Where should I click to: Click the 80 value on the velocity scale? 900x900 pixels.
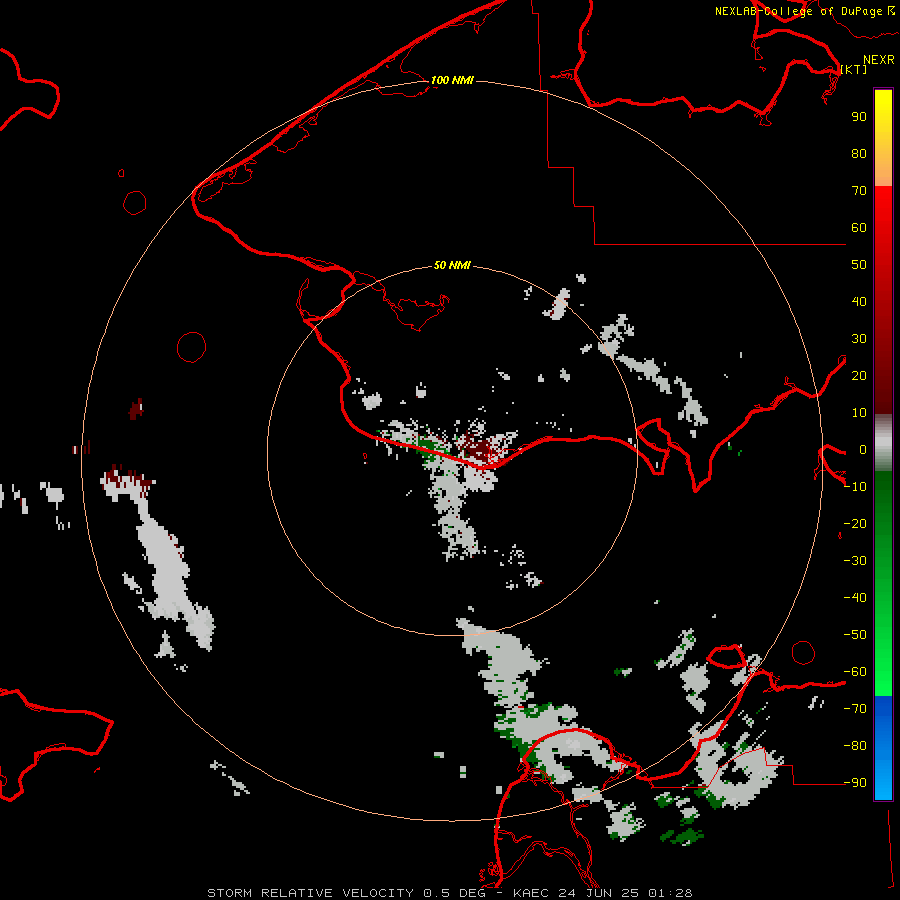point(859,153)
